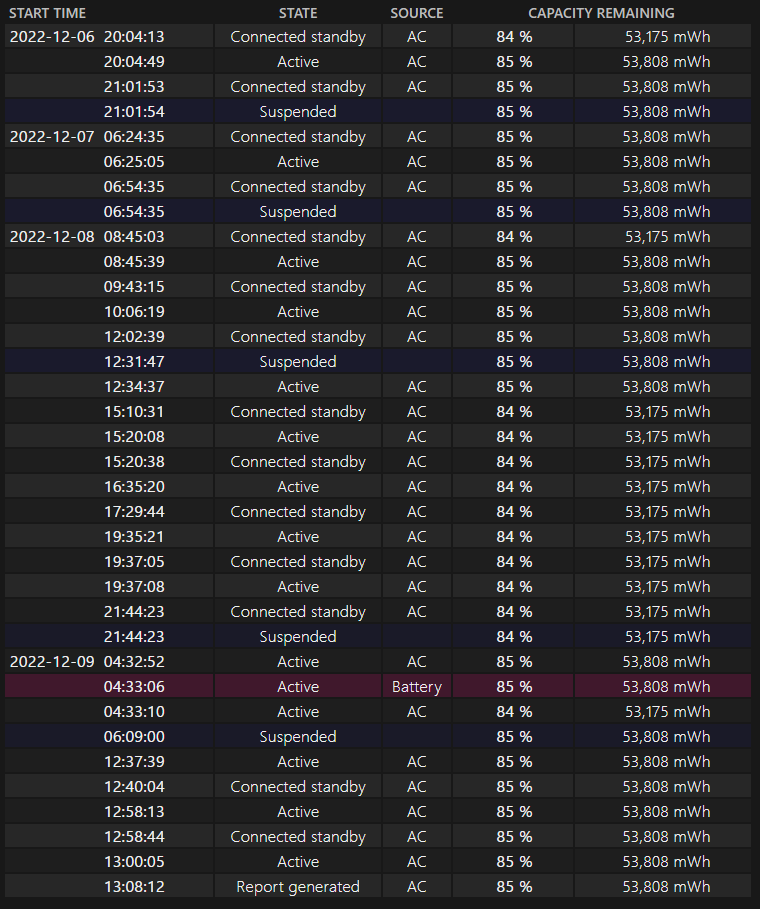Click the 20:04:13 start time
The image size is (760, 909).
(134, 37)
